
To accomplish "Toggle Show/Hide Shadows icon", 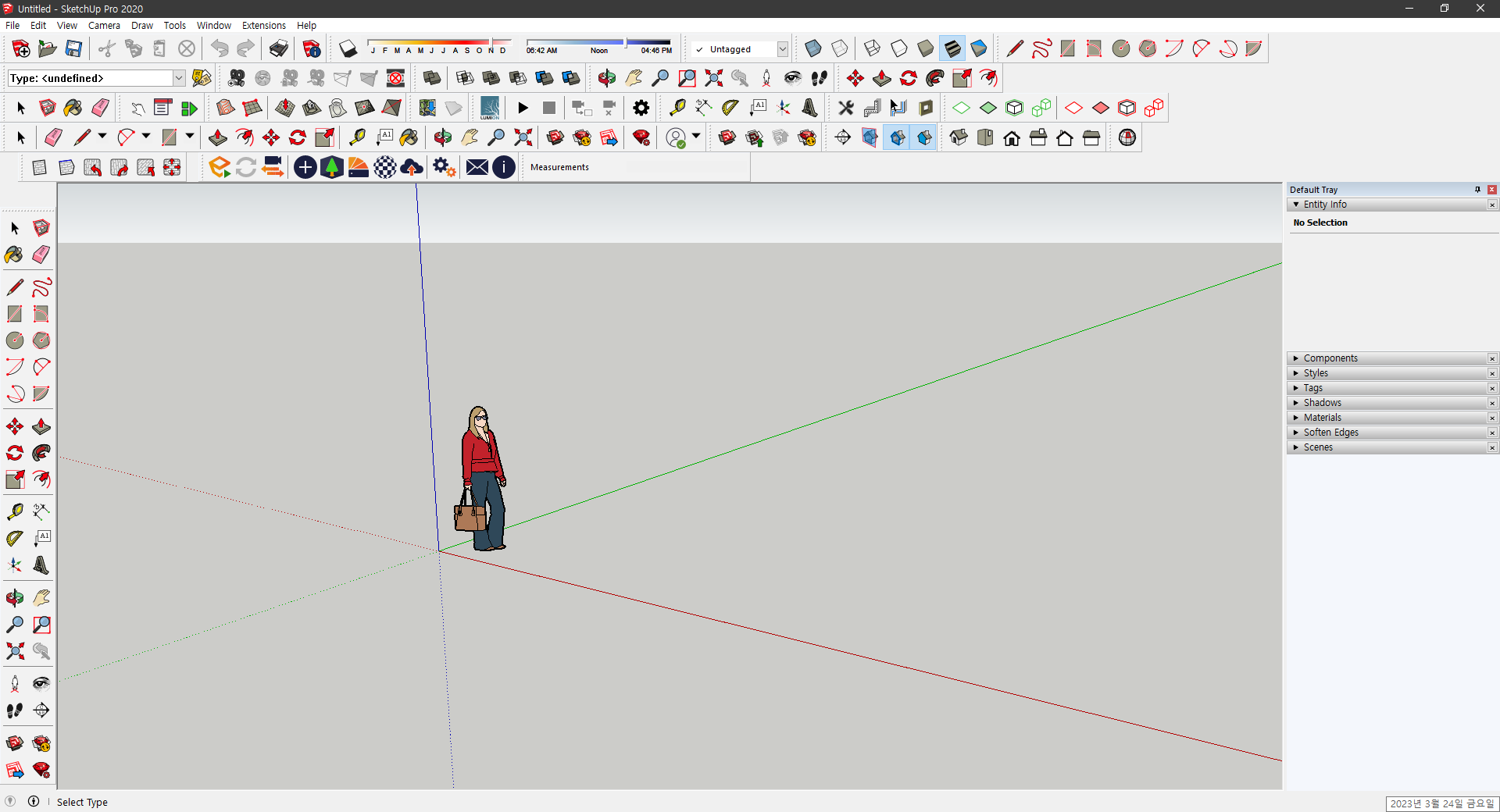I will coord(348,48).
